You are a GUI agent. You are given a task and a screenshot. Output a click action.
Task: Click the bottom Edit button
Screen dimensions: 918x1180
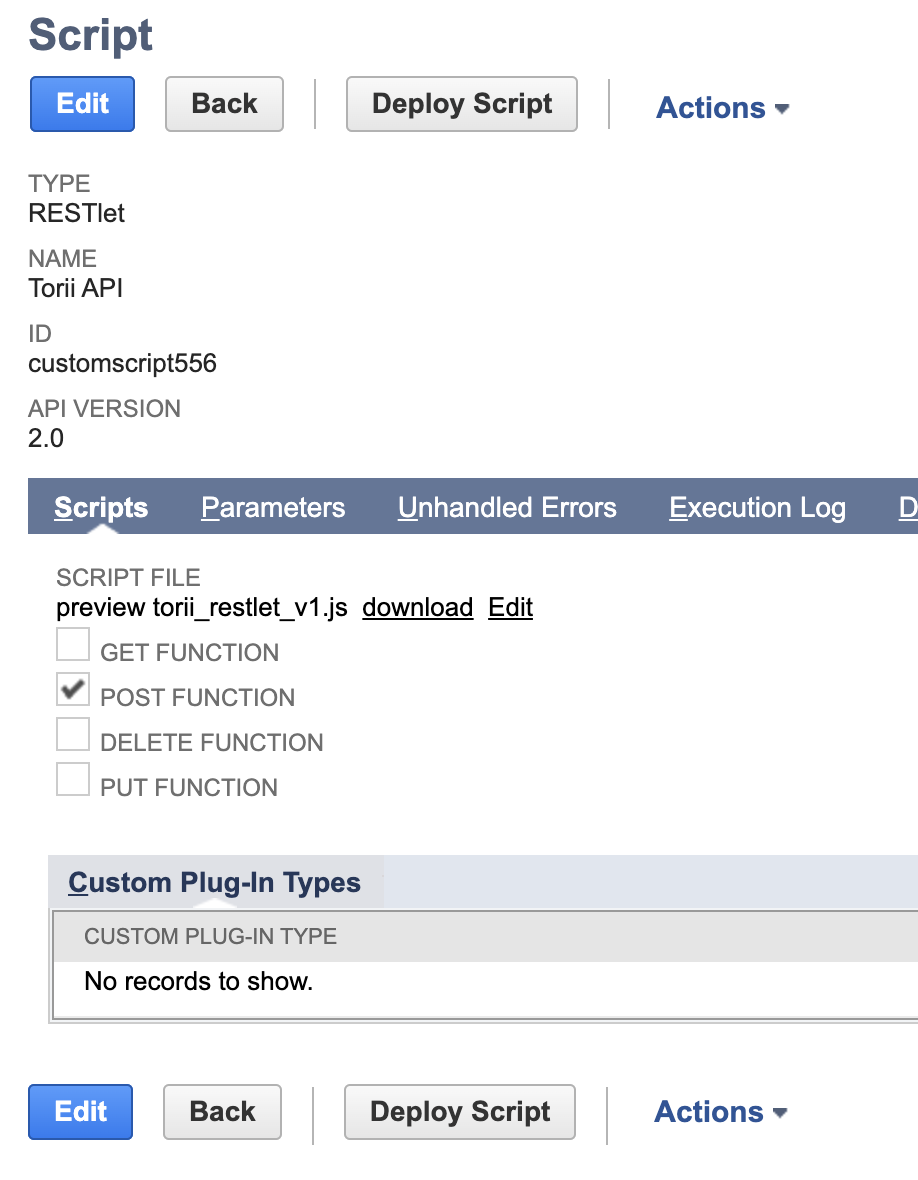[80, 1112]
